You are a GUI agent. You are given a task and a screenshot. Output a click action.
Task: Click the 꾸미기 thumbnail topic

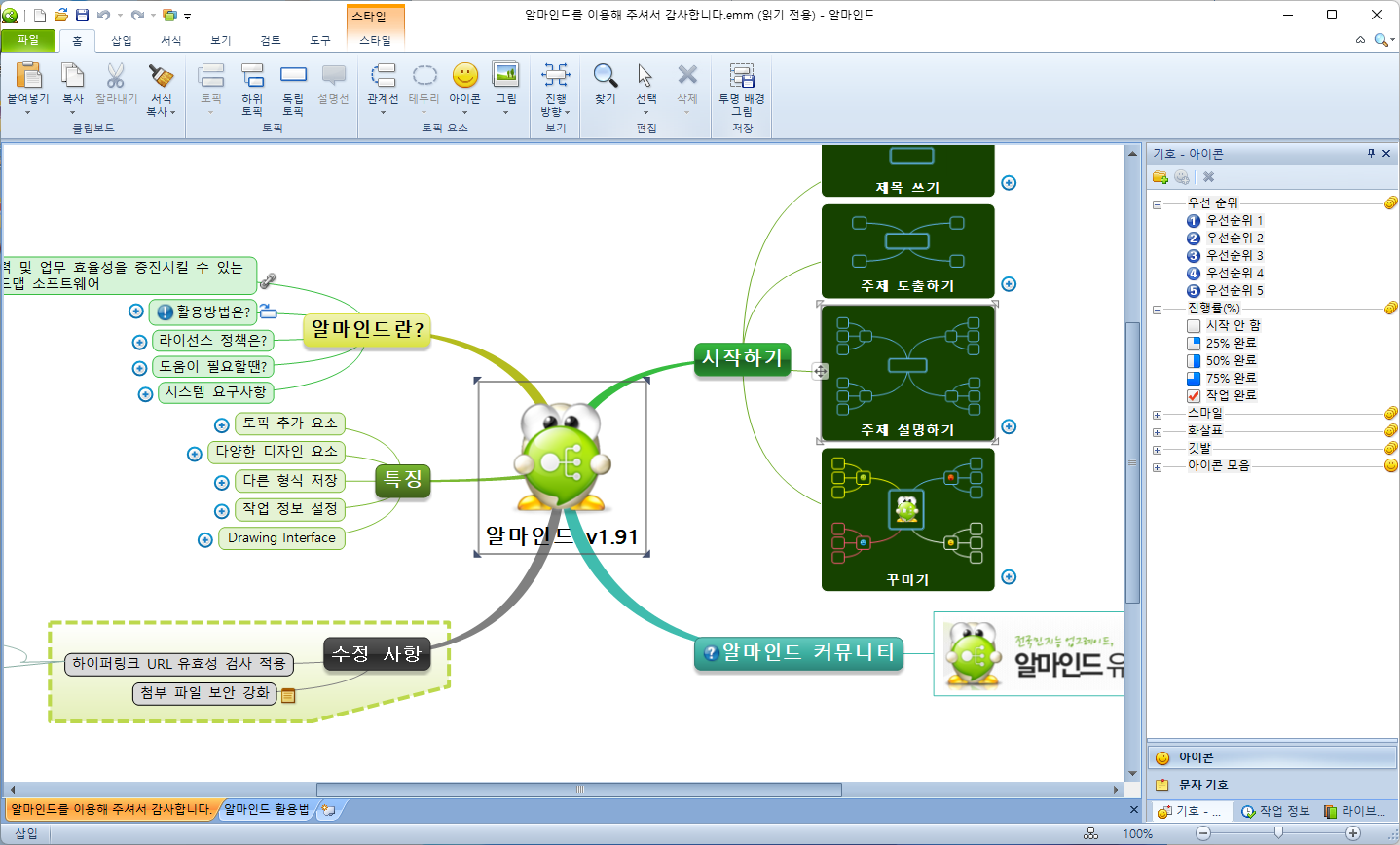coord(907,519)
